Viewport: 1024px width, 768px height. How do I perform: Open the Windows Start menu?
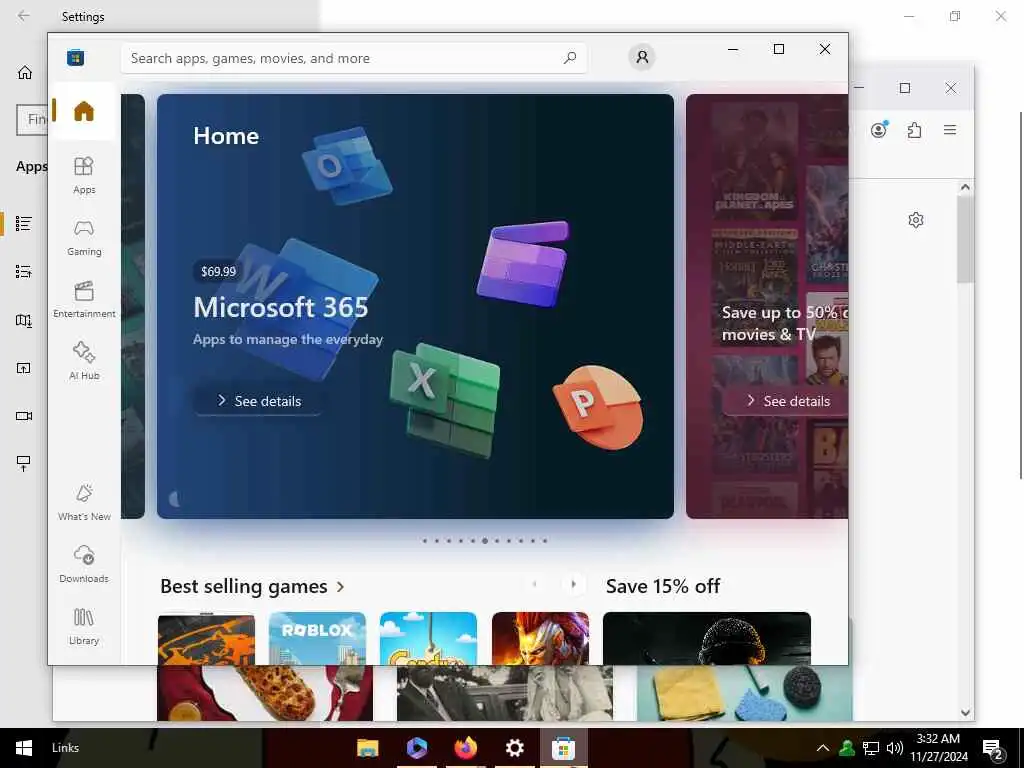click(24, 748)
